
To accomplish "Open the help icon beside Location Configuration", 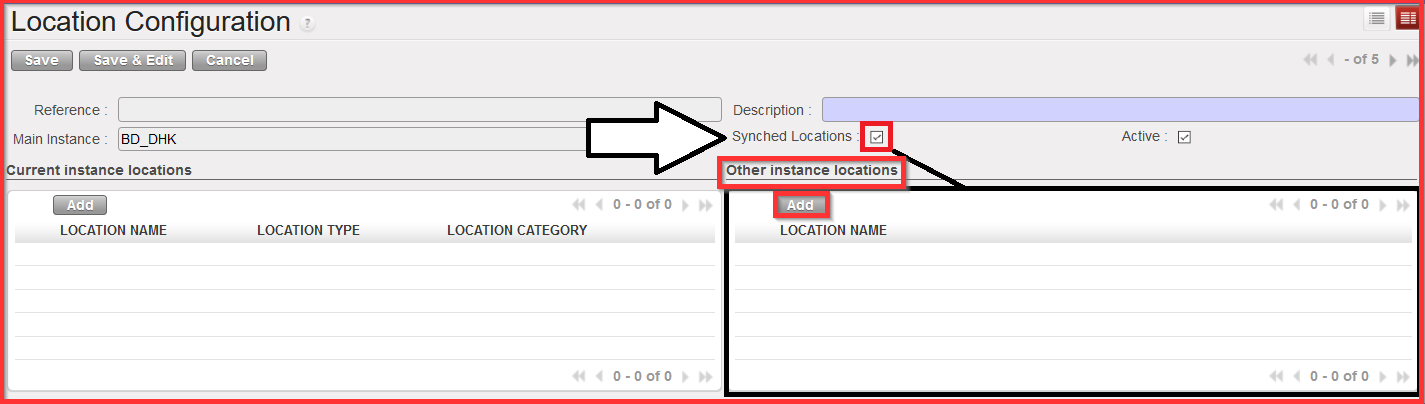I will (x=307, y=23).
